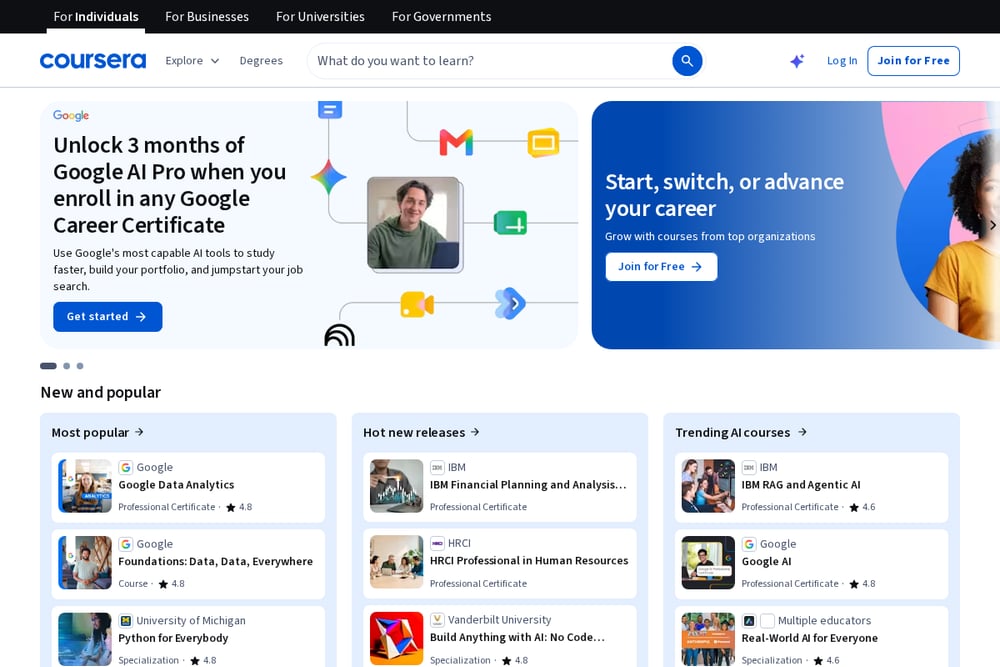
Task: Open the Degrees menu item
Action: [x=261, y=61]
